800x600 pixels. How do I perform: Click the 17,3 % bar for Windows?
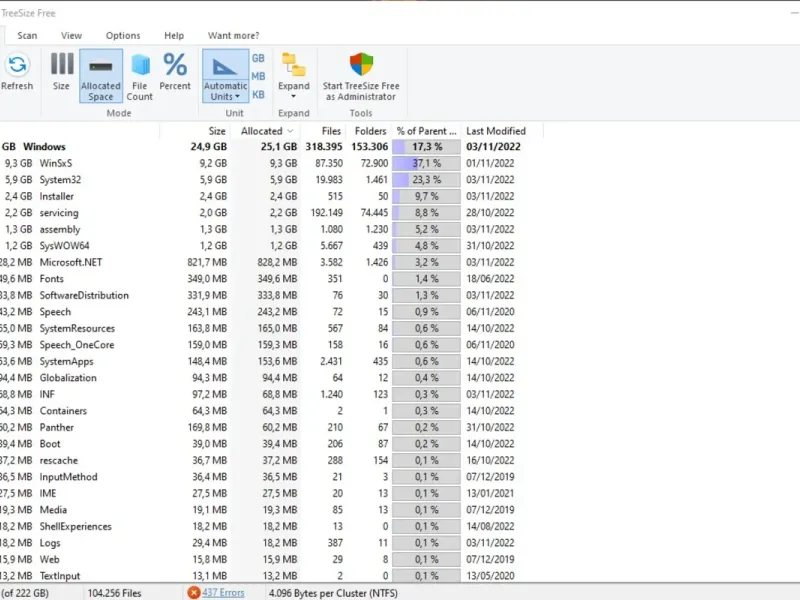pos(427,147)
